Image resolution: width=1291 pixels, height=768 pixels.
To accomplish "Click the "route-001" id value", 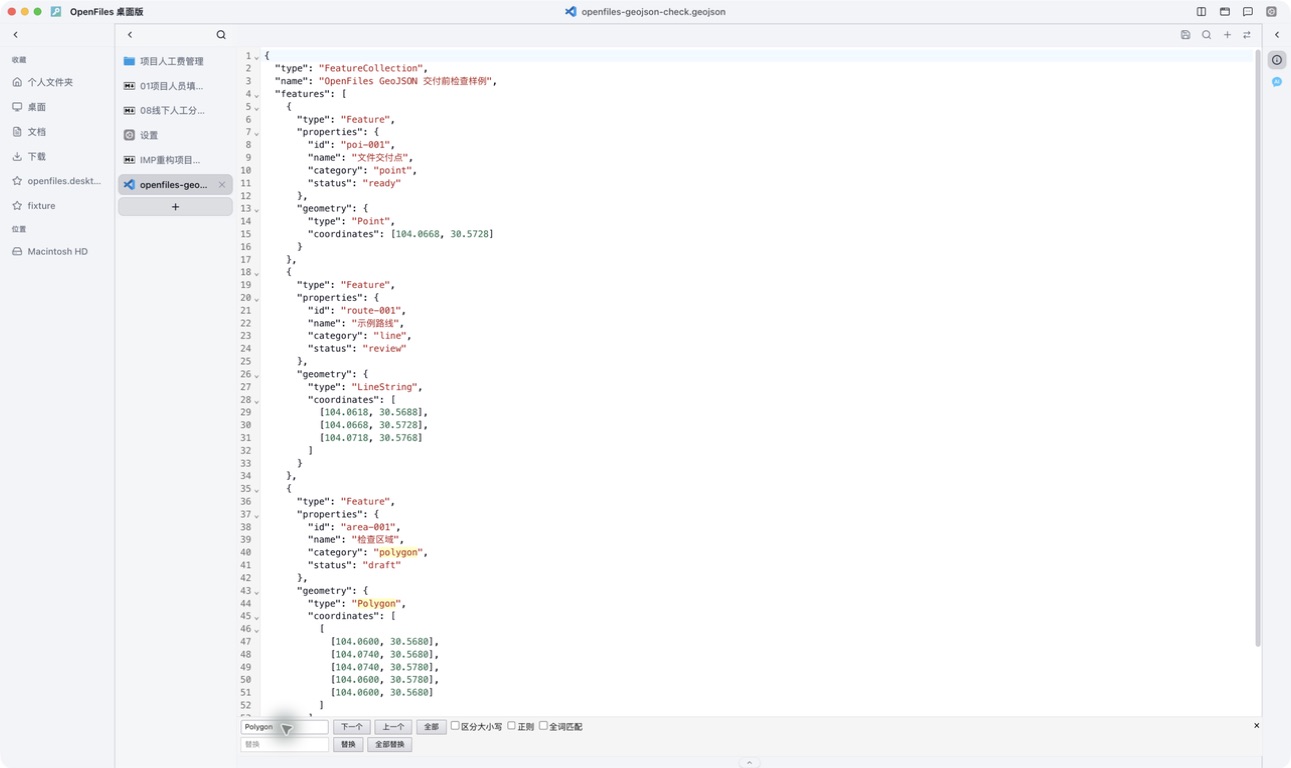I will click(372, 311).
